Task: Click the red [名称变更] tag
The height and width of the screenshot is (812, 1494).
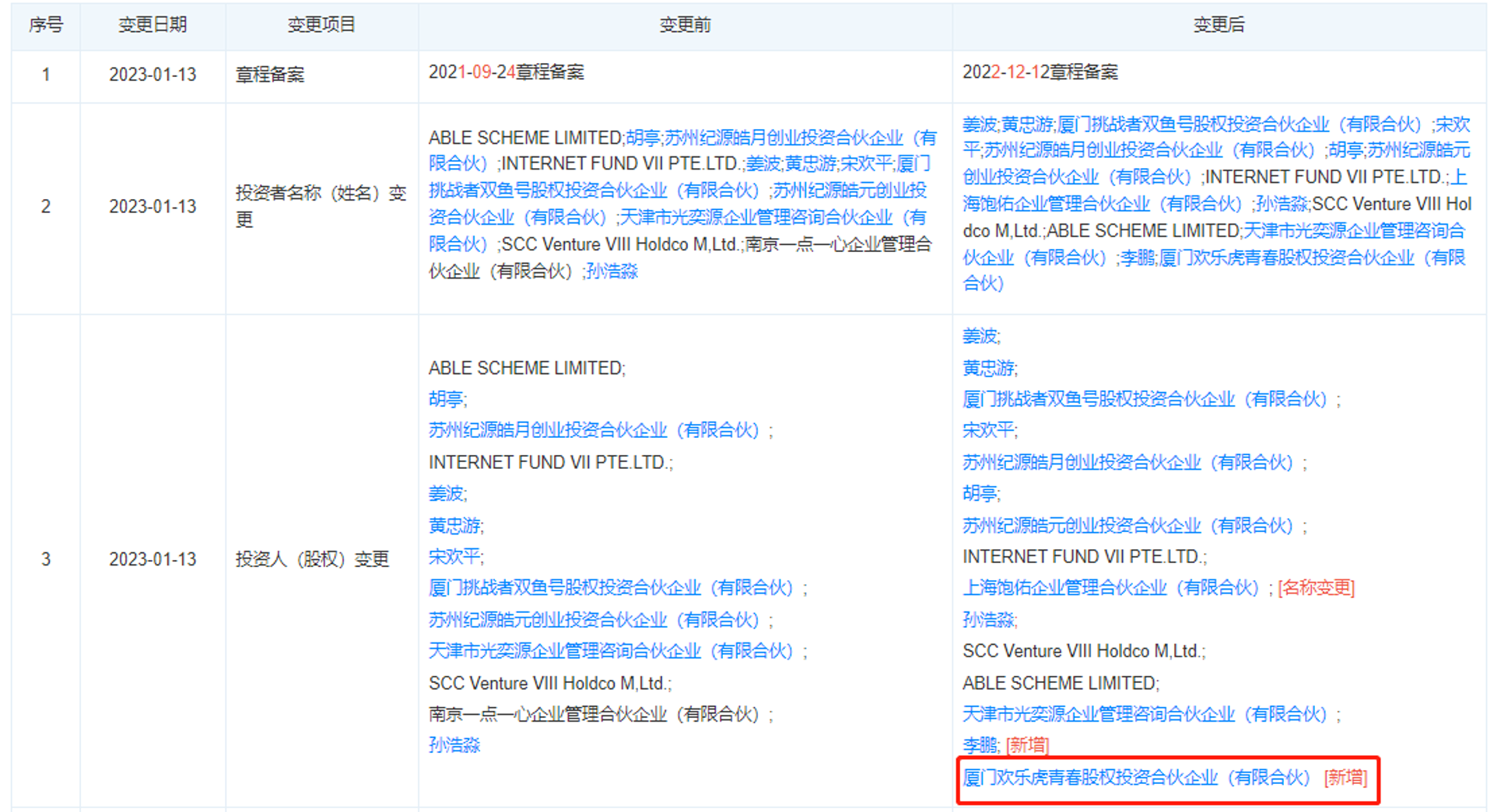Action: pos(1317,588)
